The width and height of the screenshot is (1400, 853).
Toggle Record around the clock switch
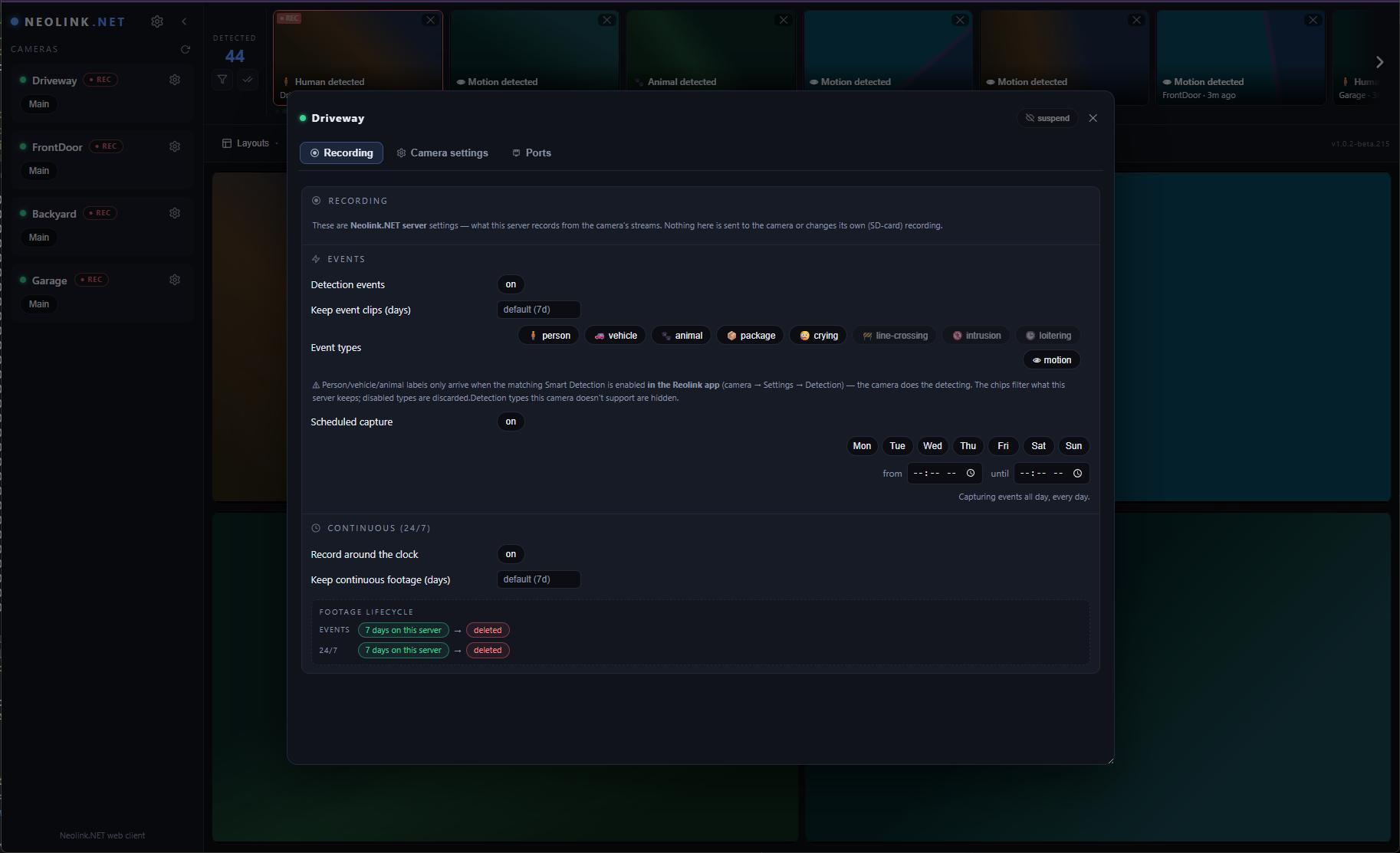(511, 554)
